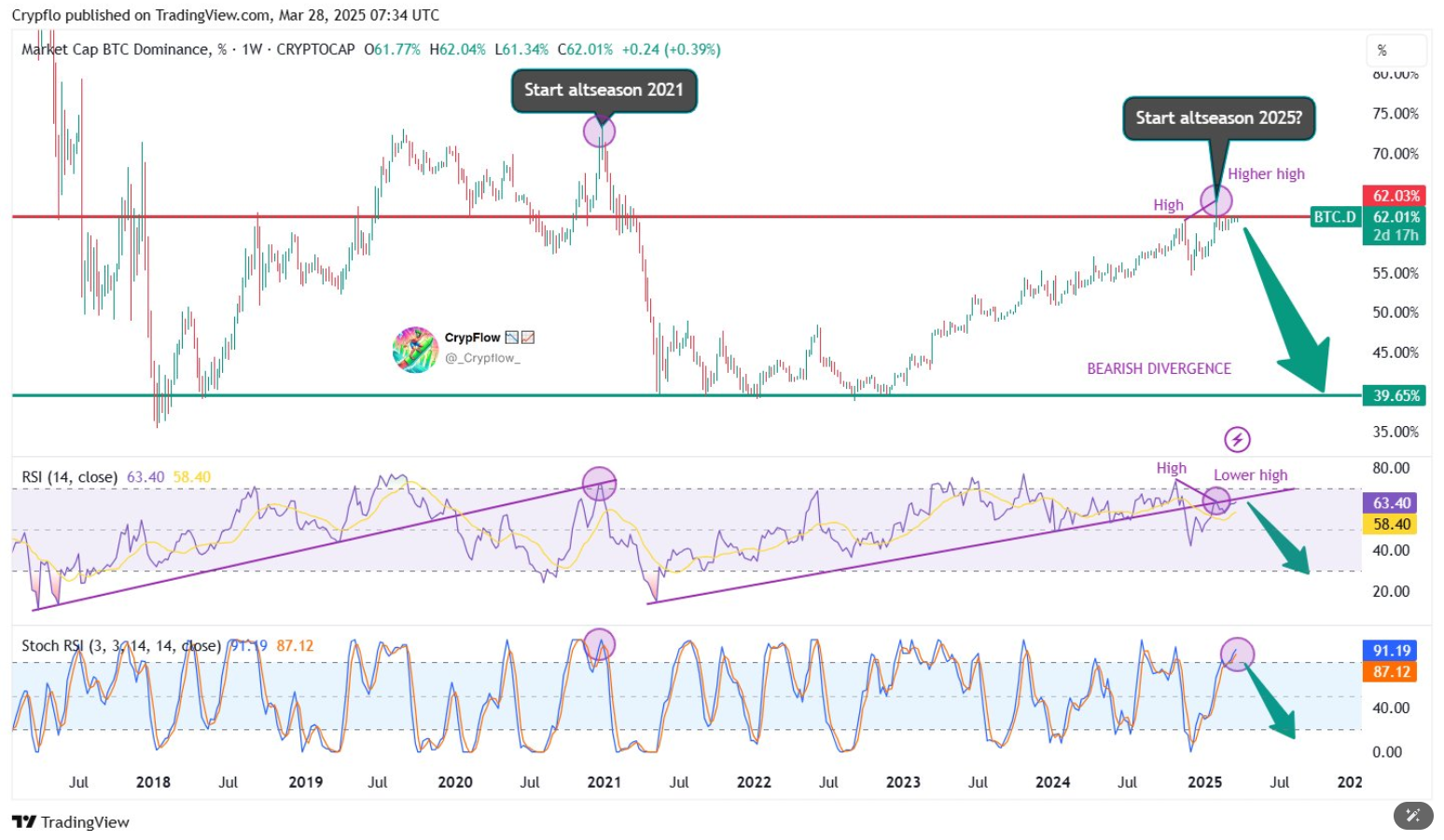Click 2018 on the time axis
This screenshot has height=840, width=1444.
pos(153,782)
